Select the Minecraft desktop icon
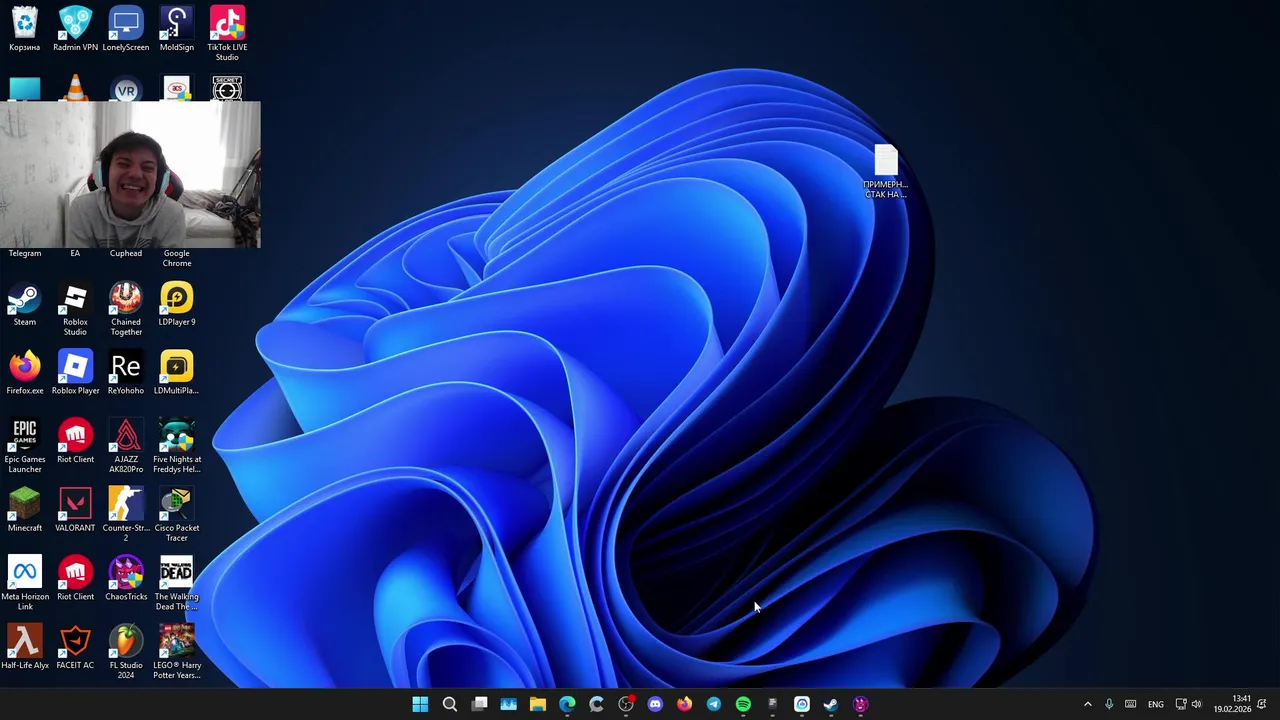This screenshot has height=720, width=1280. point(24,510)
